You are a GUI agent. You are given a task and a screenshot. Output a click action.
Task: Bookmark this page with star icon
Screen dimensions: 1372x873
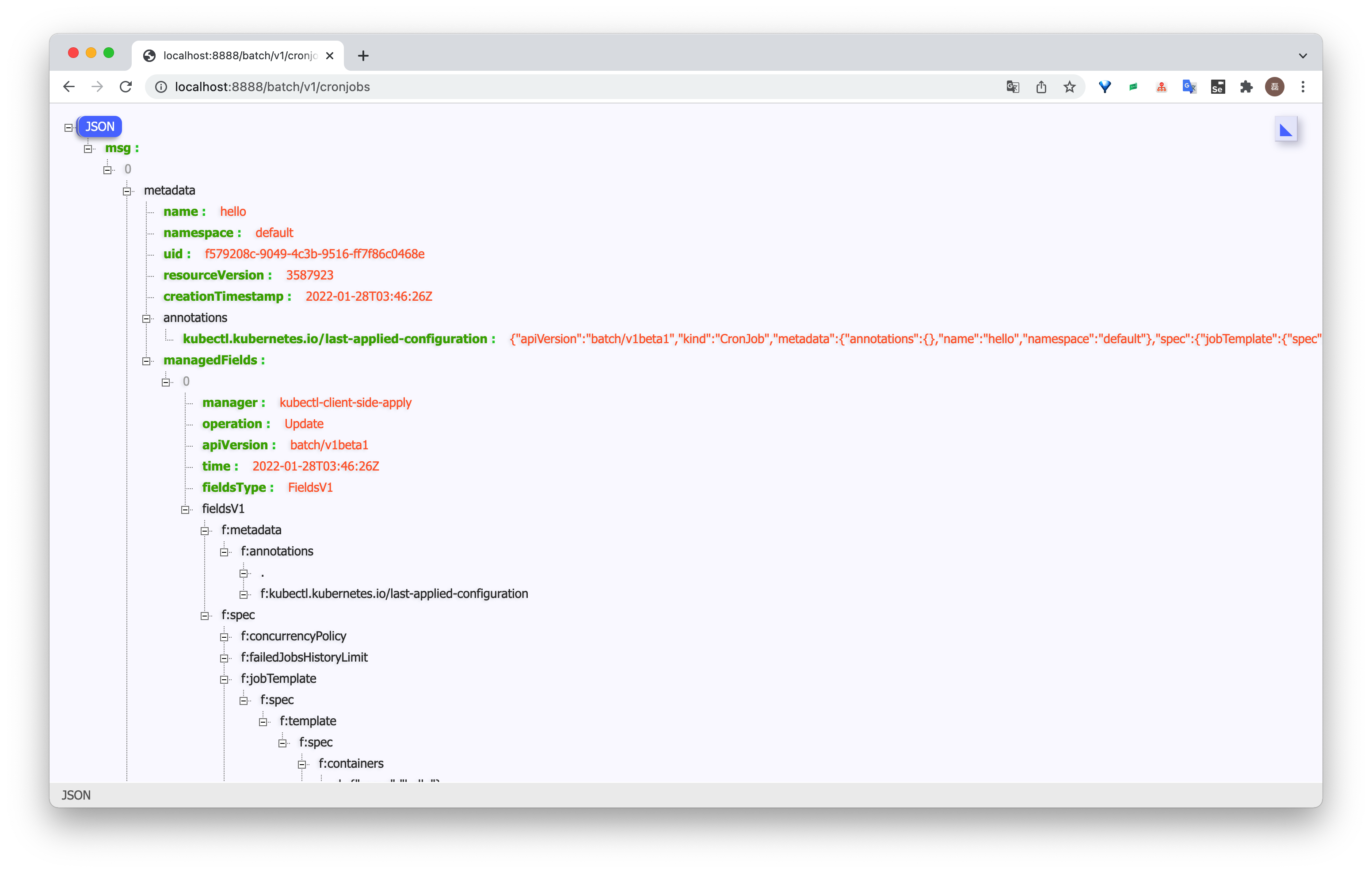(1070, 87)
